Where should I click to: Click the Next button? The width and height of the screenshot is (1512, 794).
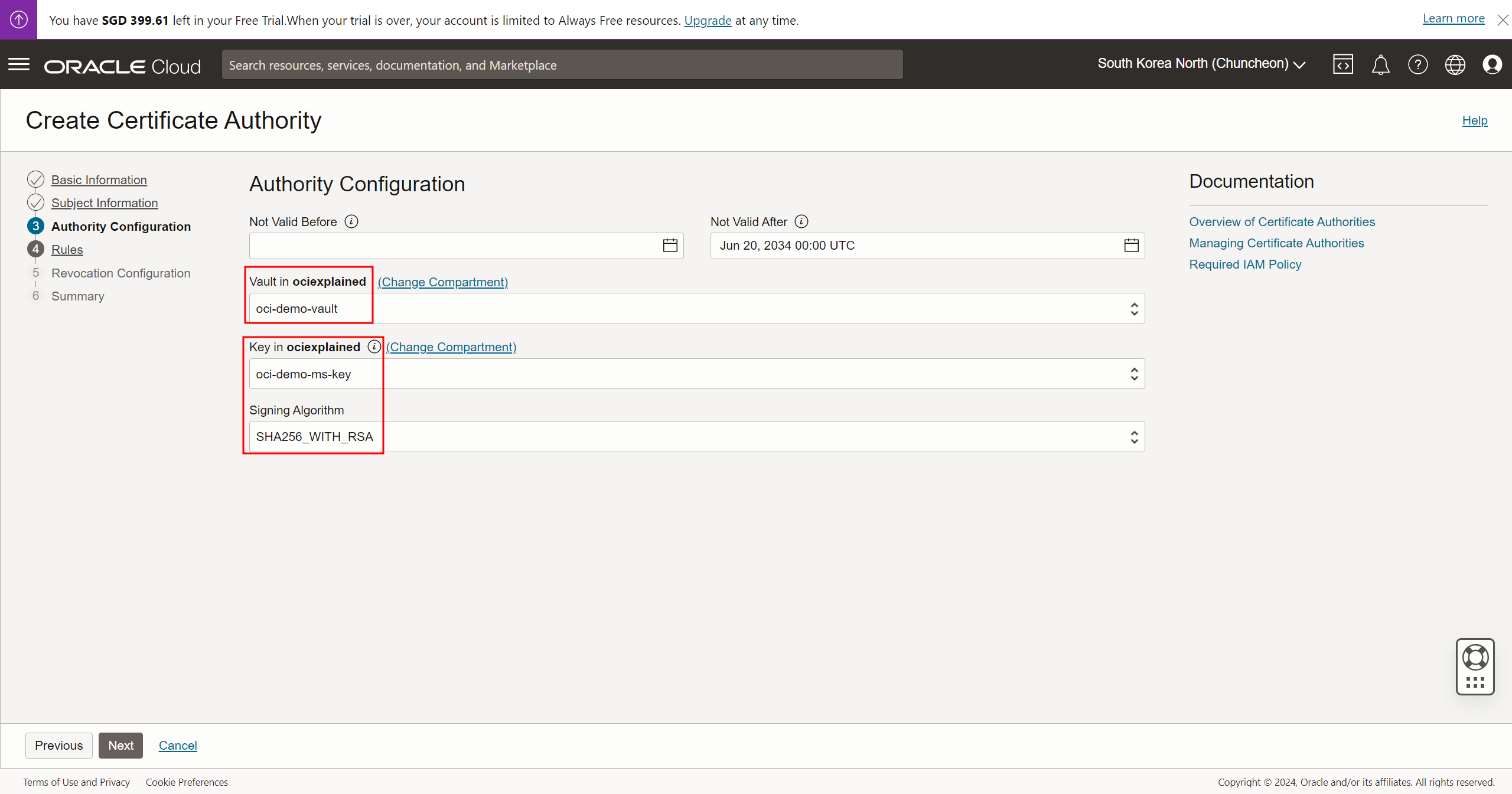click(x=120, y=746)
